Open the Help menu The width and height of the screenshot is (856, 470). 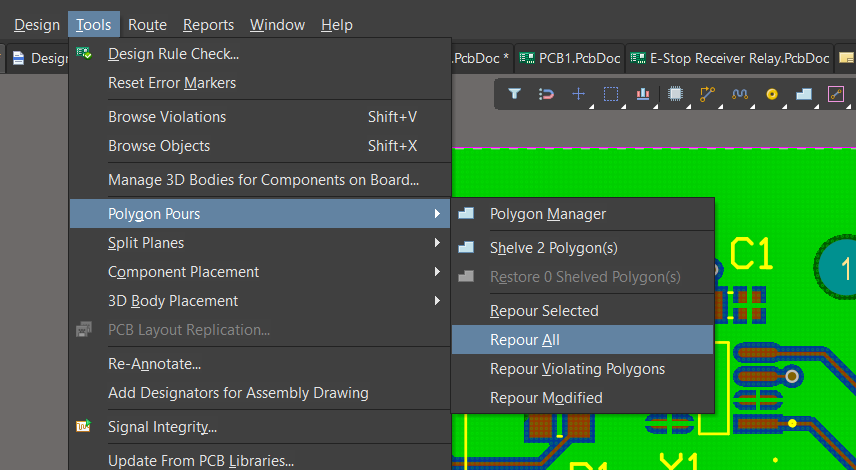[x=337, y=25]
